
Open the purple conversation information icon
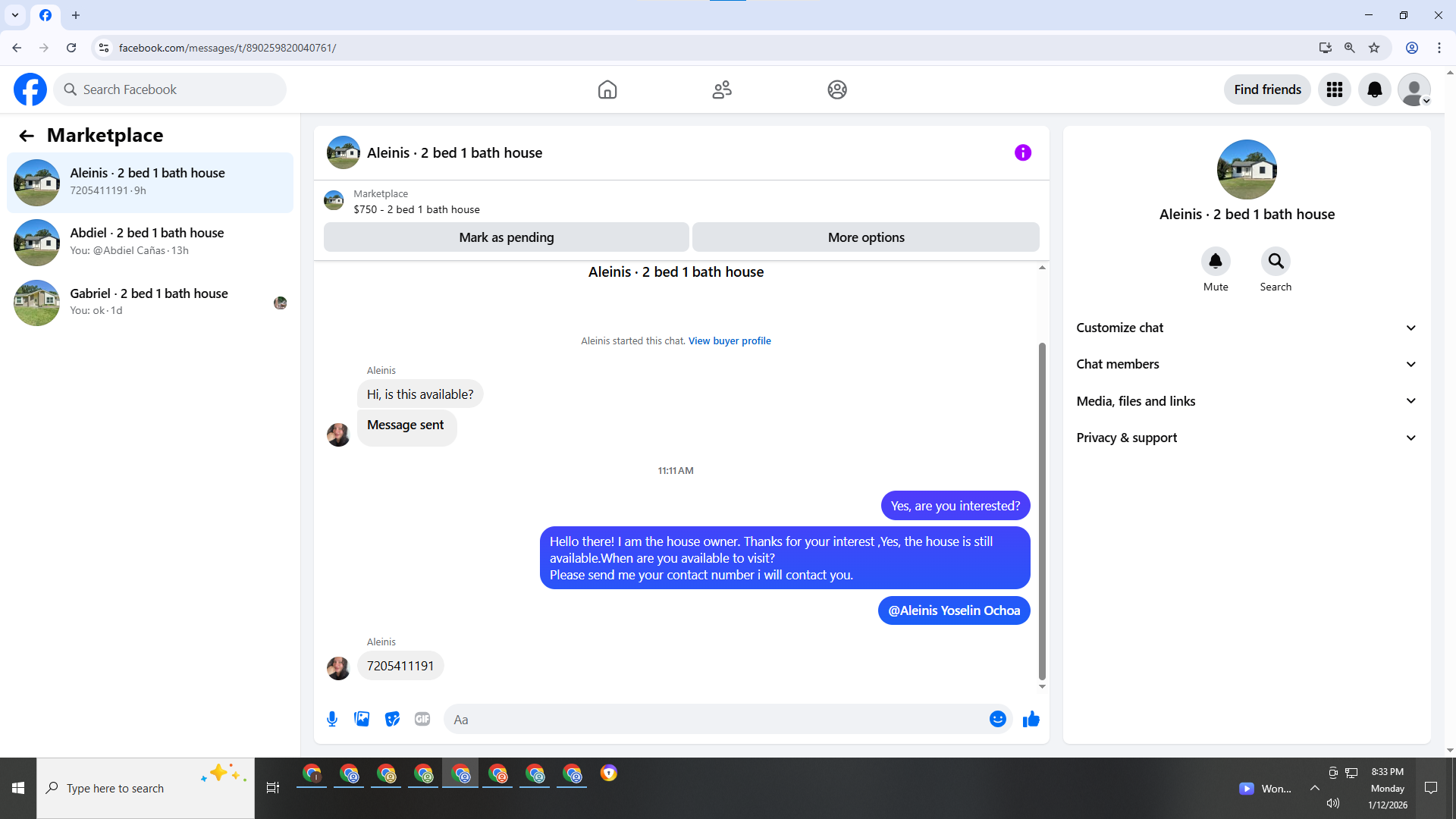1022,152
